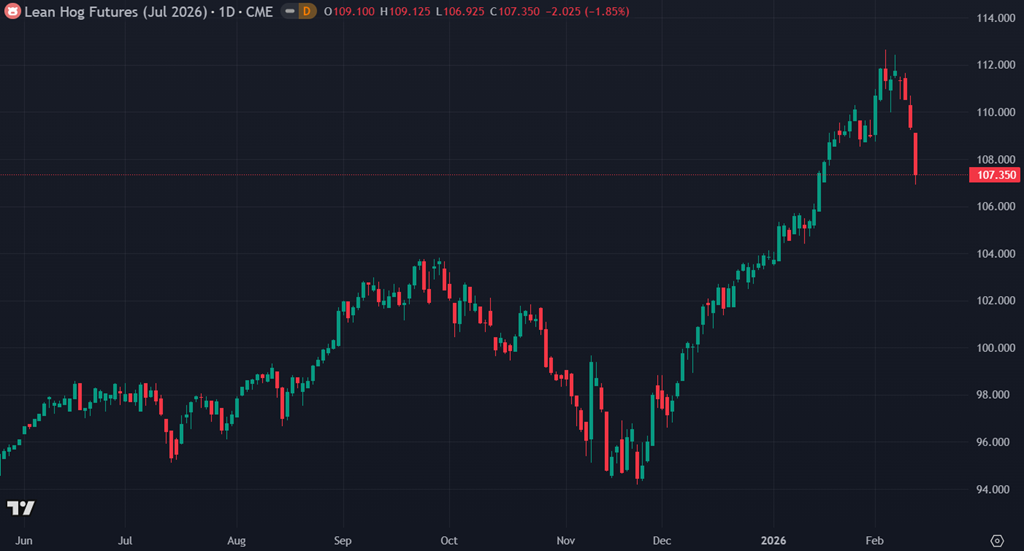Image resolution: width=1024 pixels, height=551 pixels.
Task: Click the latest red candlestick on chart
Action: 916,155
